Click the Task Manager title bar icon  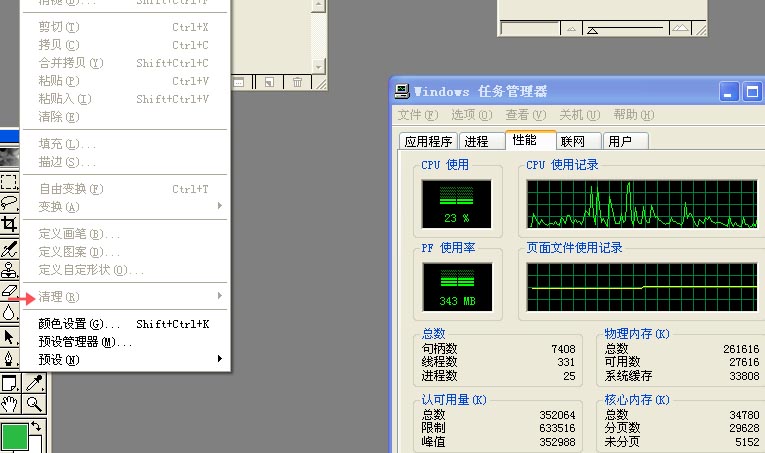[x=402, y=91]
